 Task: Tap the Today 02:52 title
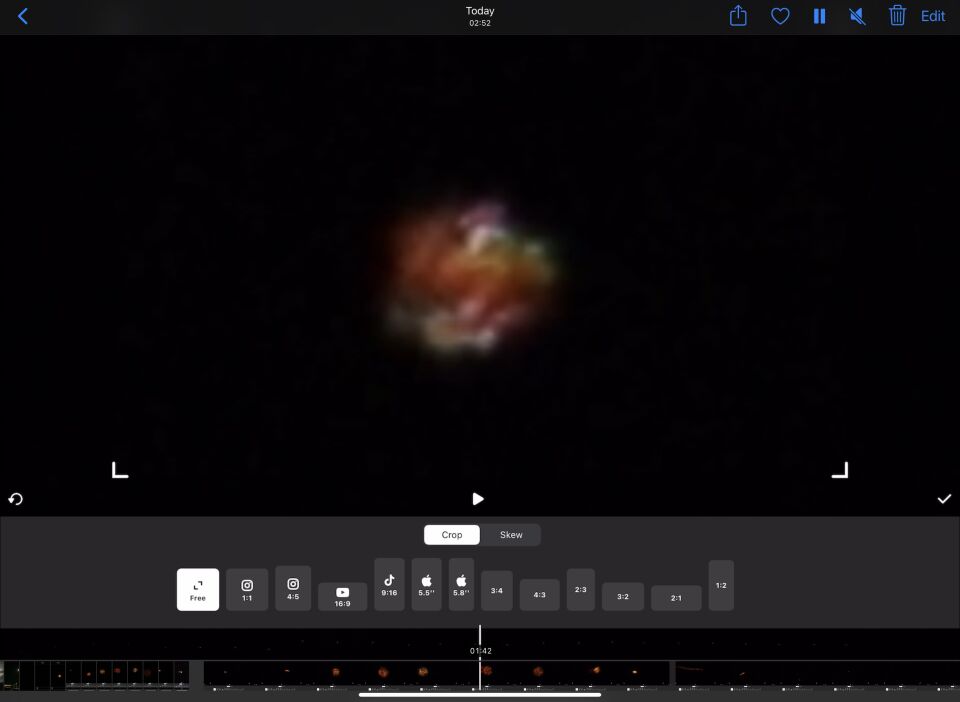pyautogui.click(x=480, y=17)
